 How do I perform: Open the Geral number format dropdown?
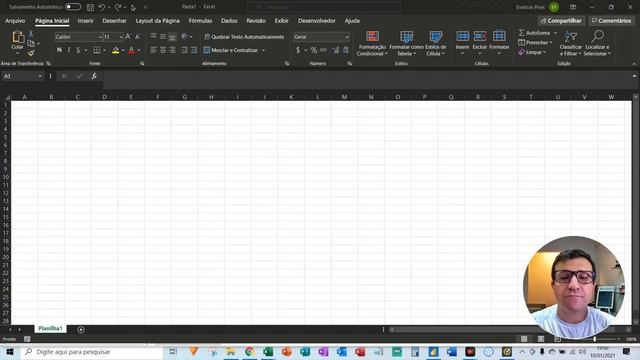[347, 37]
